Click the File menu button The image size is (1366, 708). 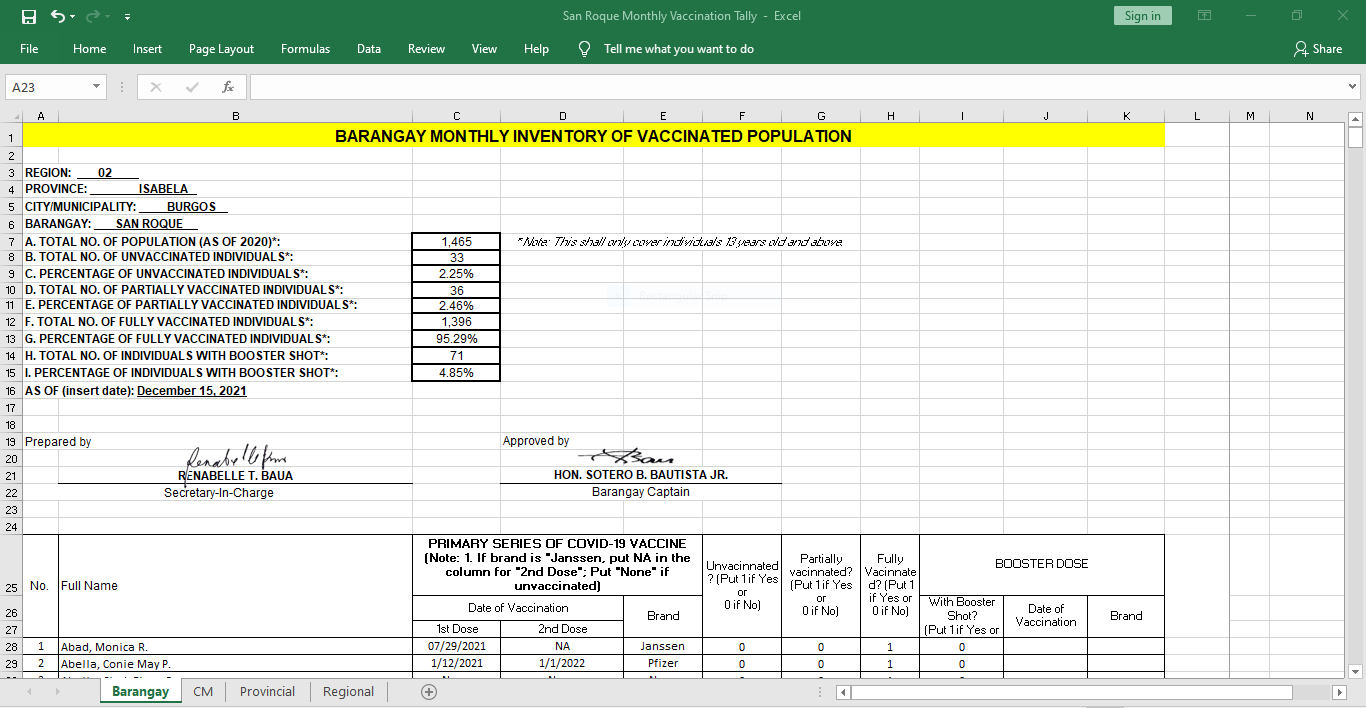click(29, 49)
